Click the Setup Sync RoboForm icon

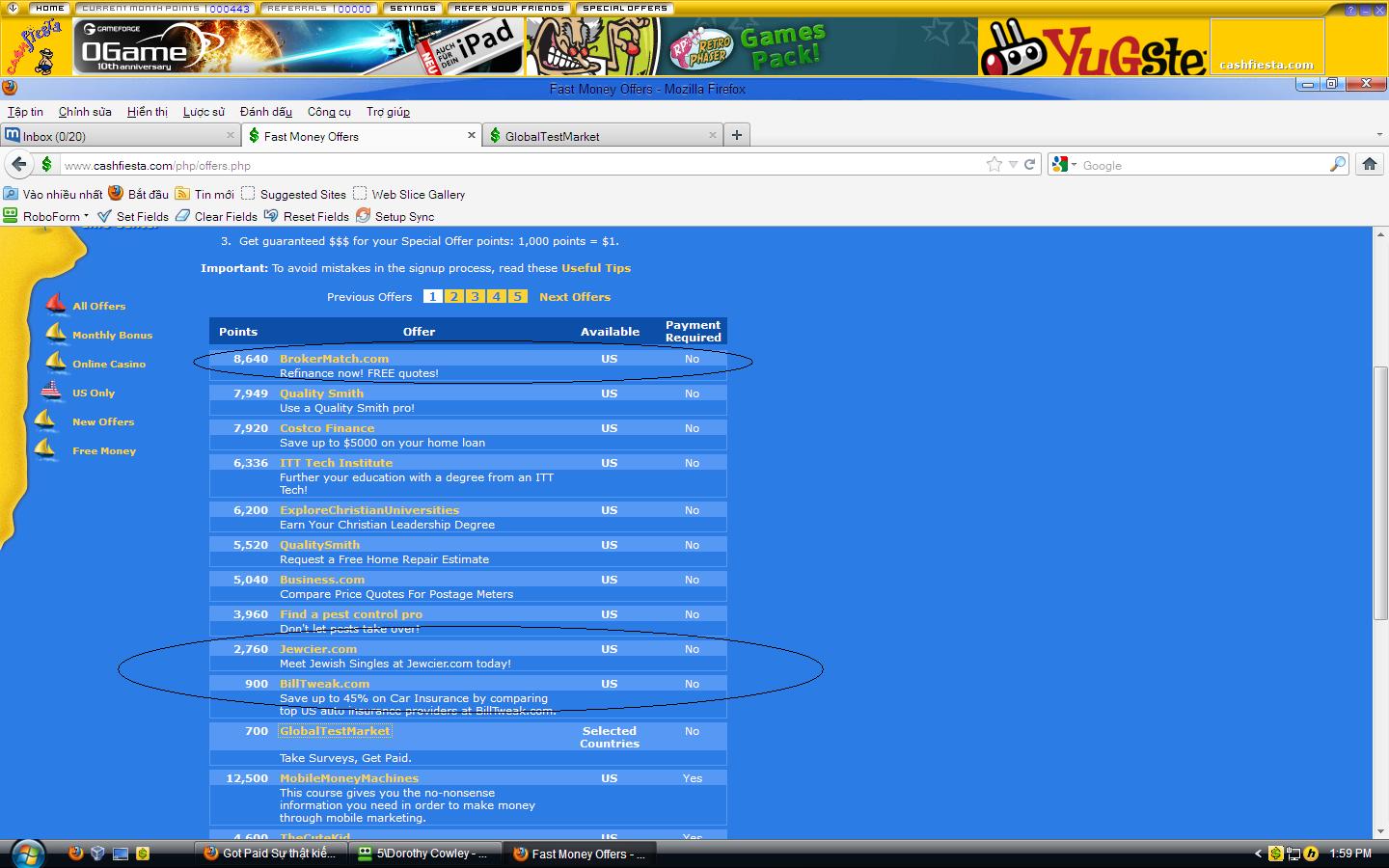pyautogui.click(x=363, y=216)
